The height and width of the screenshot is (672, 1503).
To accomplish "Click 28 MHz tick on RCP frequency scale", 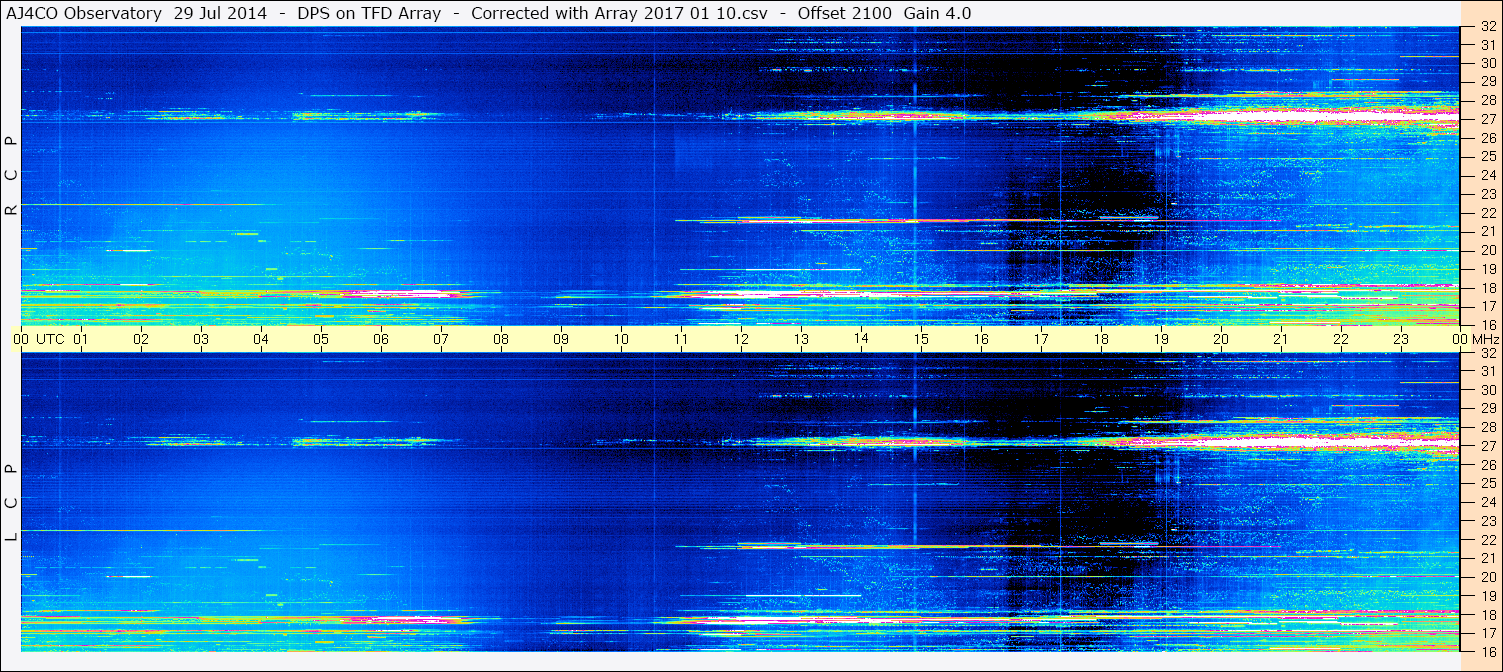I will (1488, 100).
